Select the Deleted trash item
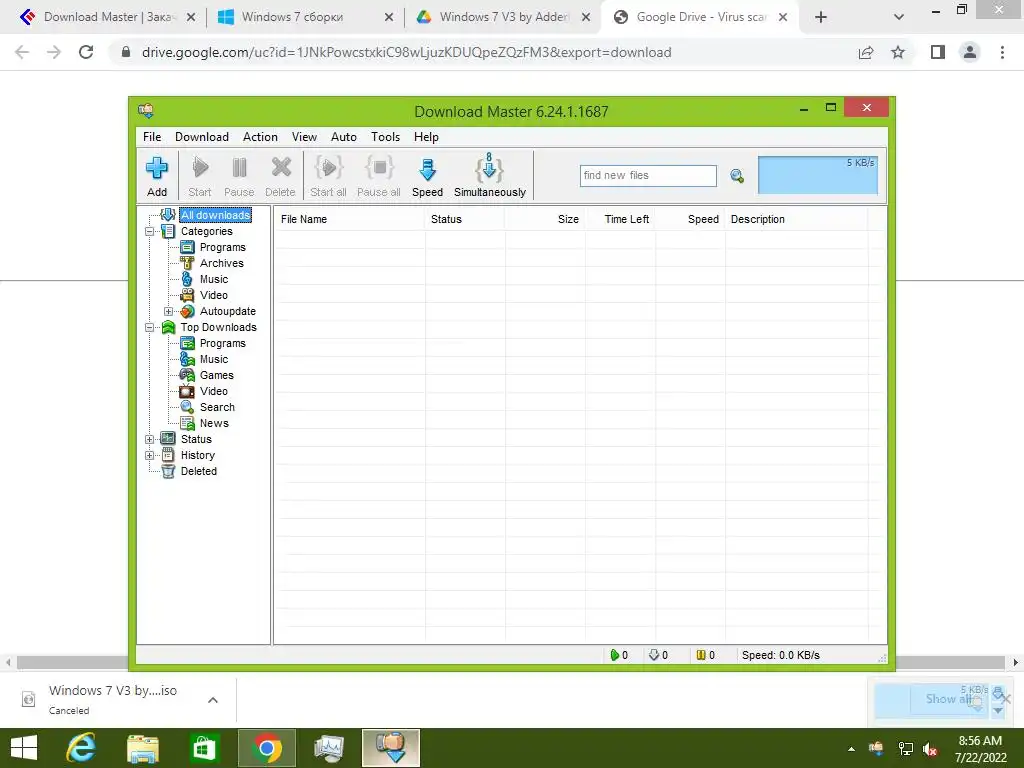 coord(199,471)
